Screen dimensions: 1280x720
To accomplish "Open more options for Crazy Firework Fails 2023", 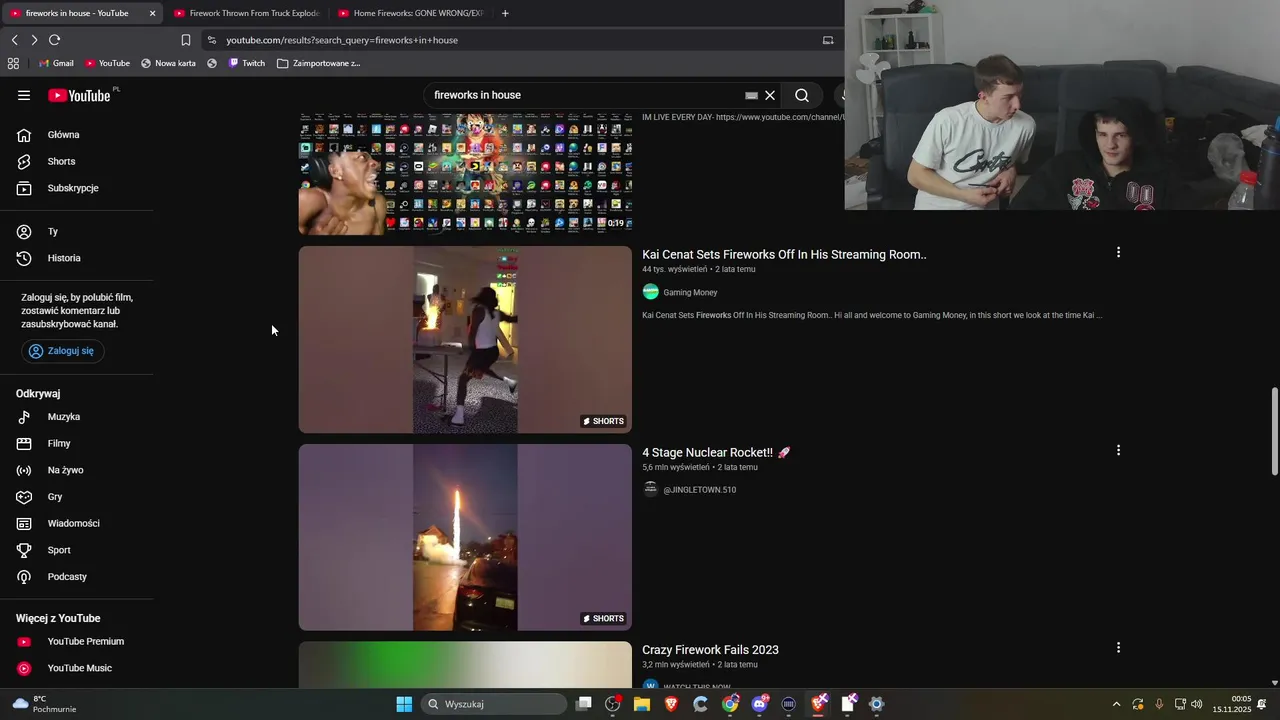I will (x=1118, y=648).
